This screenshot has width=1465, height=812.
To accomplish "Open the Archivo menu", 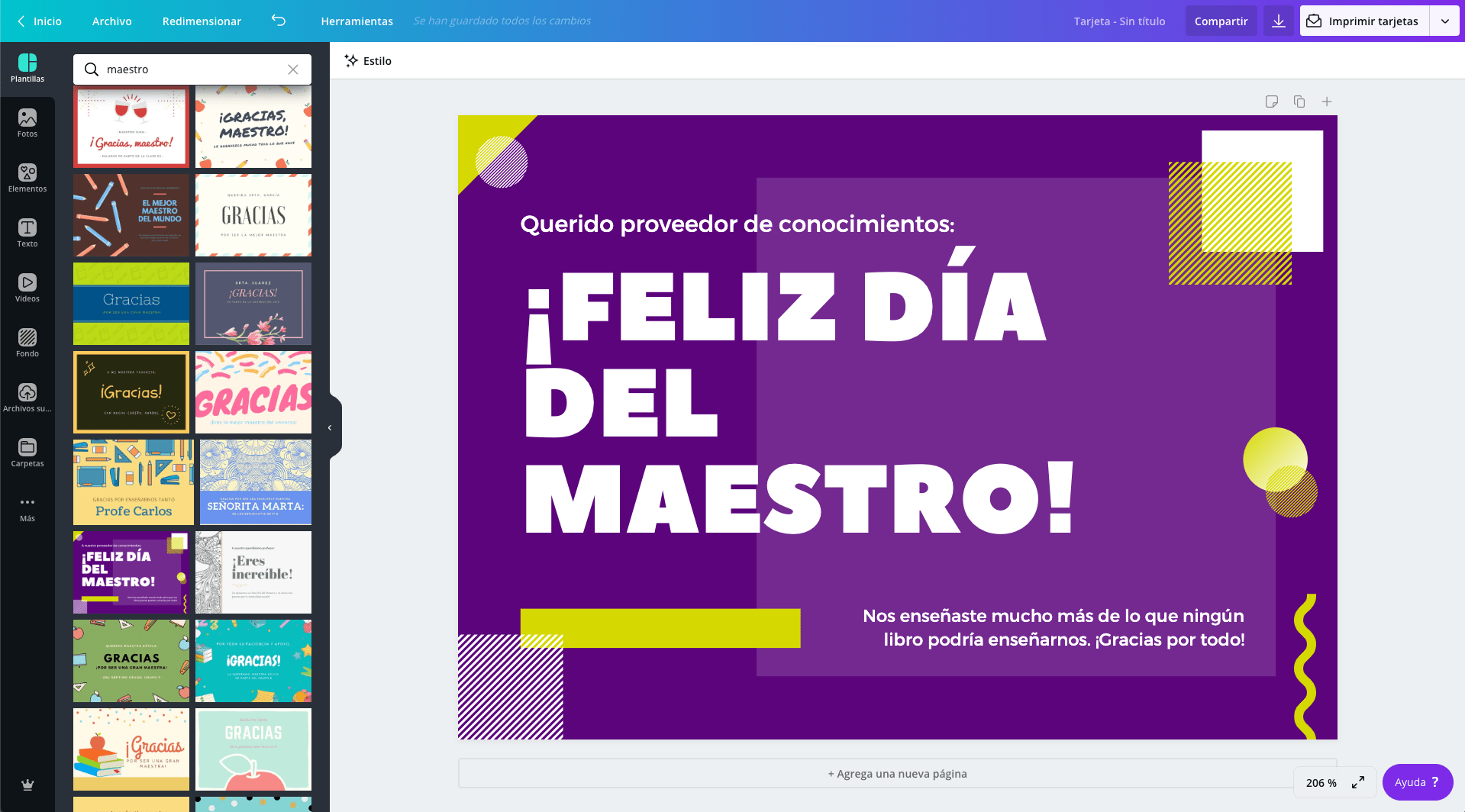I will click(x=112, y=21).
